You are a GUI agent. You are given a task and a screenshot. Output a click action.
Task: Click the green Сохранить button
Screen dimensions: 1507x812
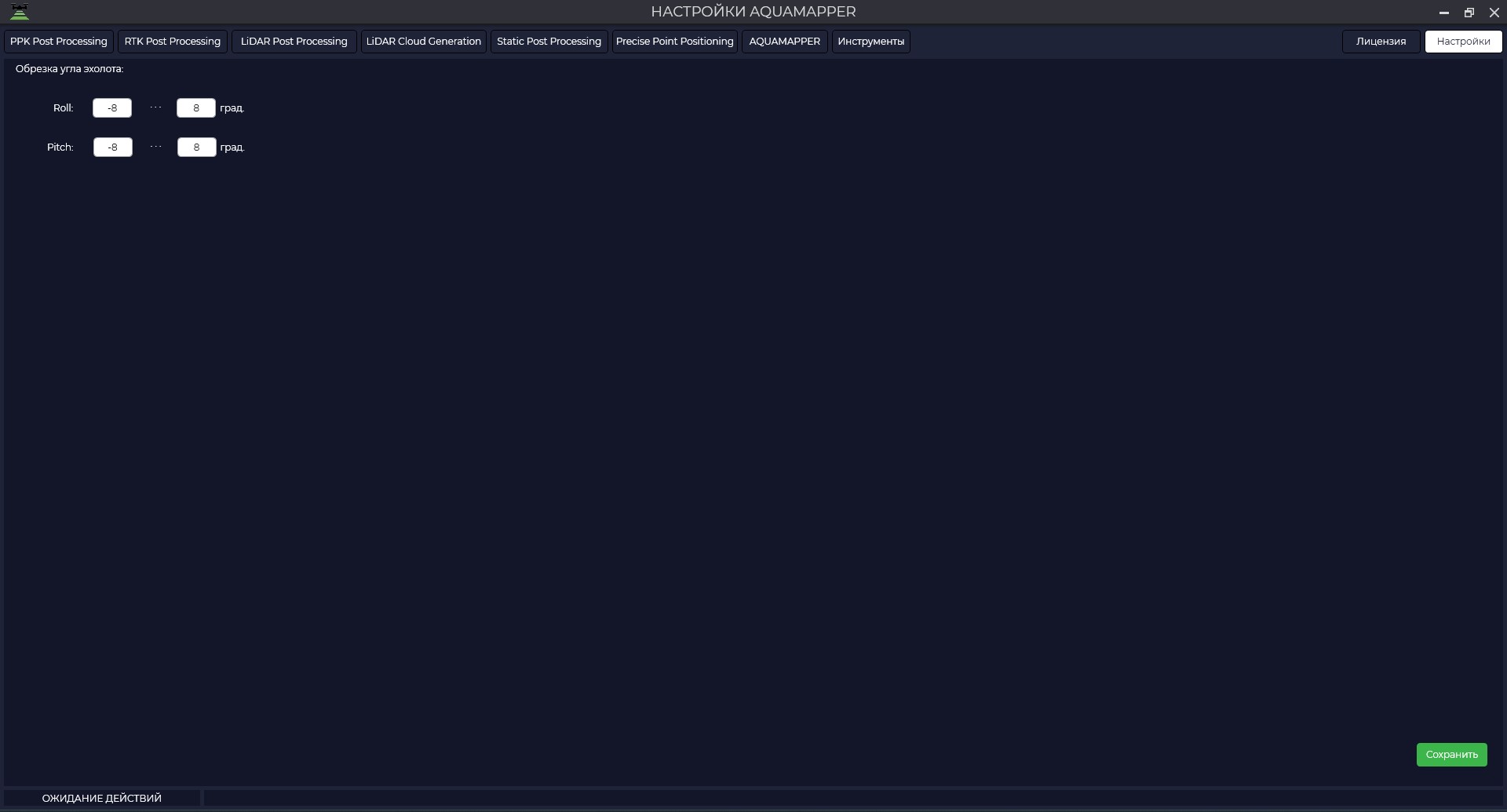1452,755
